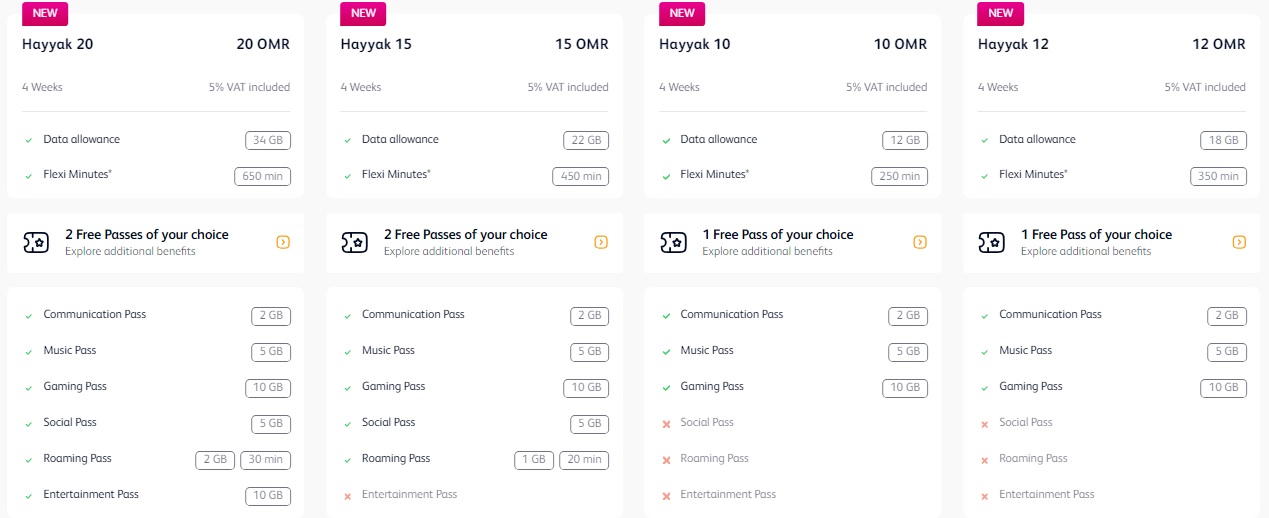Click Entertainment Pass 10 GB tag in Hayyak 20
The width and height of the screenshot is (1269, 518).
pos(268,496)
